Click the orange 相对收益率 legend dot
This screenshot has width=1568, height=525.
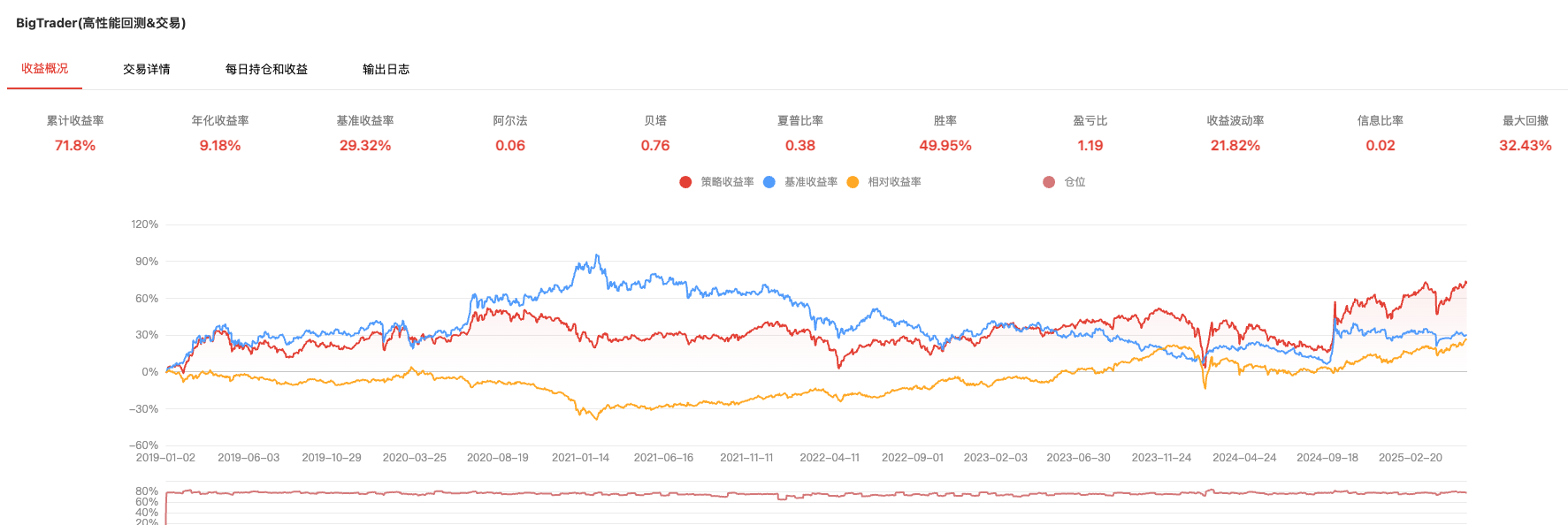point(853,182)
